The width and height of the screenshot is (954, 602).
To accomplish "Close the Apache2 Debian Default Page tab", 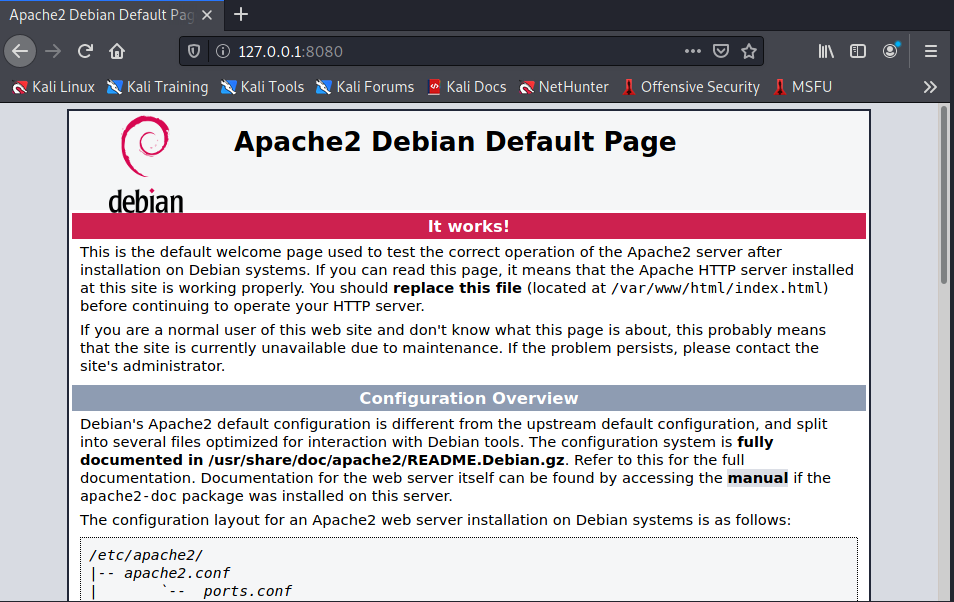I will [x=207, y=15].
